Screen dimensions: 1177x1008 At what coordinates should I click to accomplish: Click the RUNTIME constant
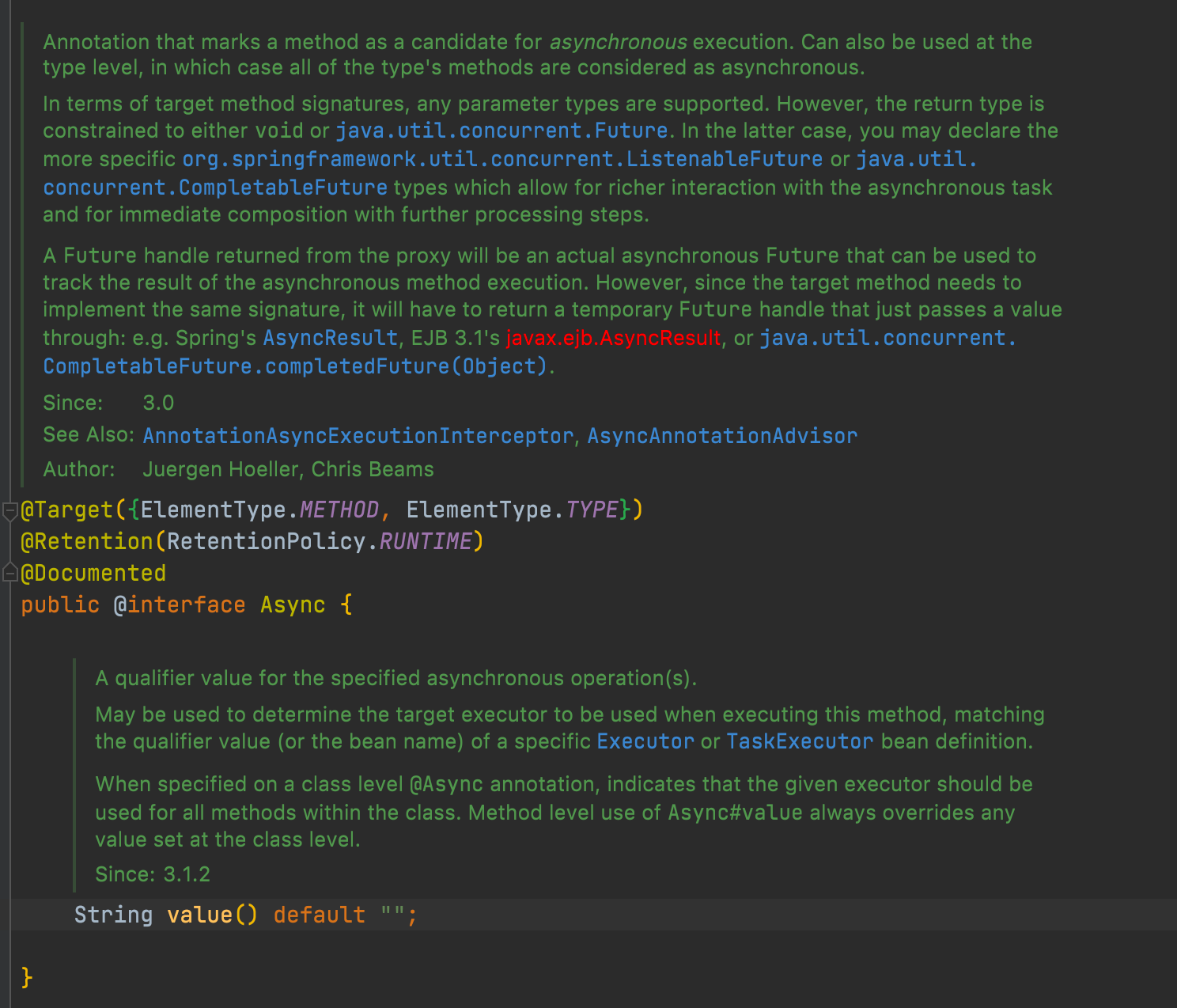coord(425,541)
